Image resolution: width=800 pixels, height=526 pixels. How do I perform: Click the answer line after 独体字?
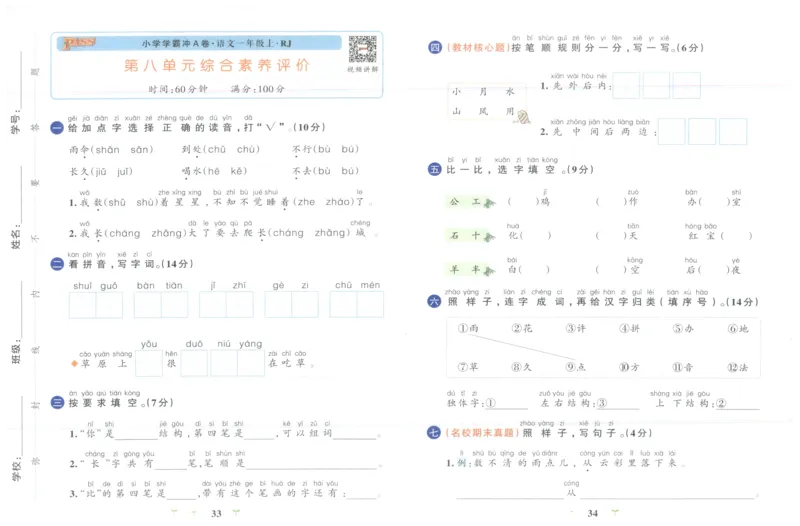click(x=507, y=404)
